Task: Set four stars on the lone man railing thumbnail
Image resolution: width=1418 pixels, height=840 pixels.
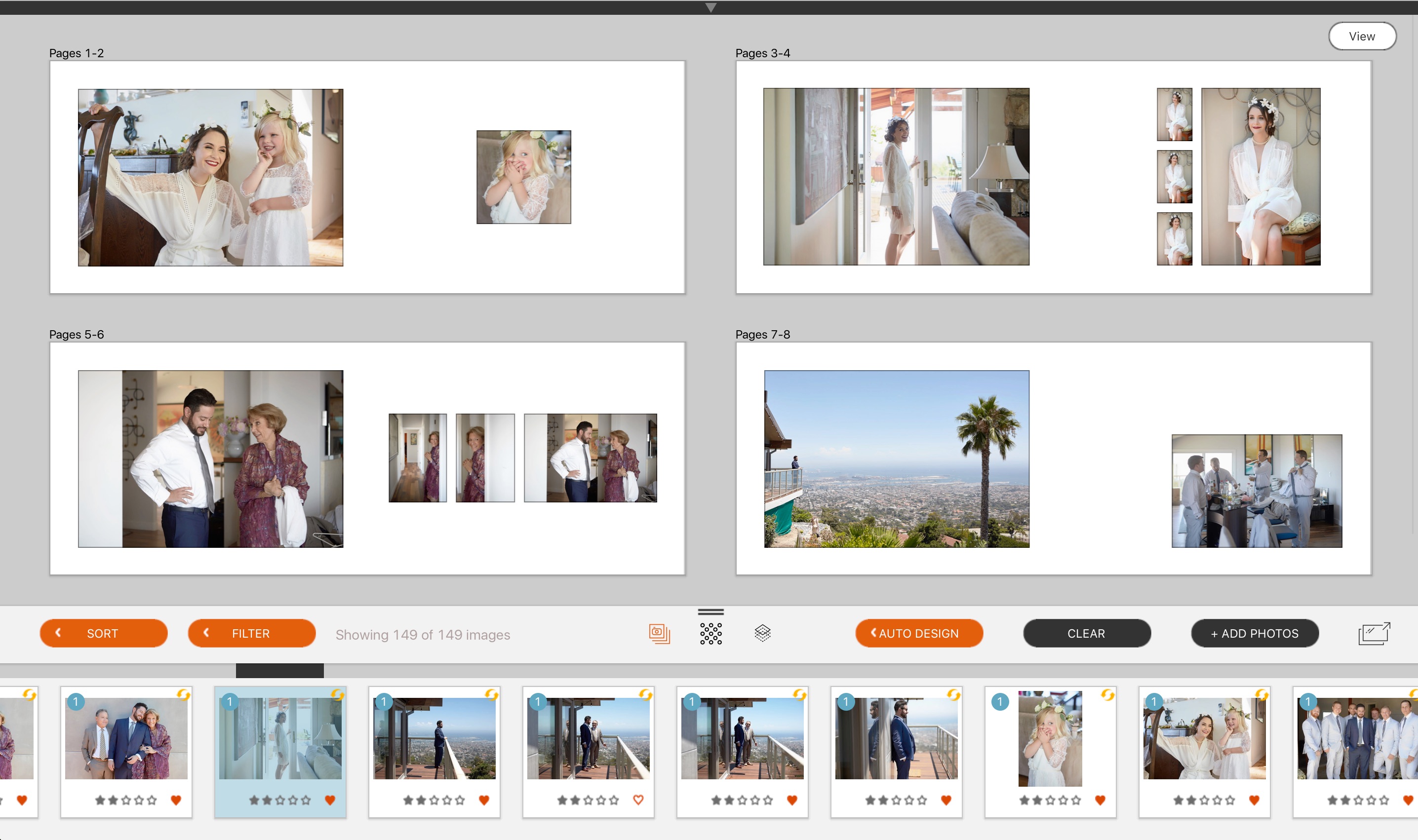Action: (447, 800)
